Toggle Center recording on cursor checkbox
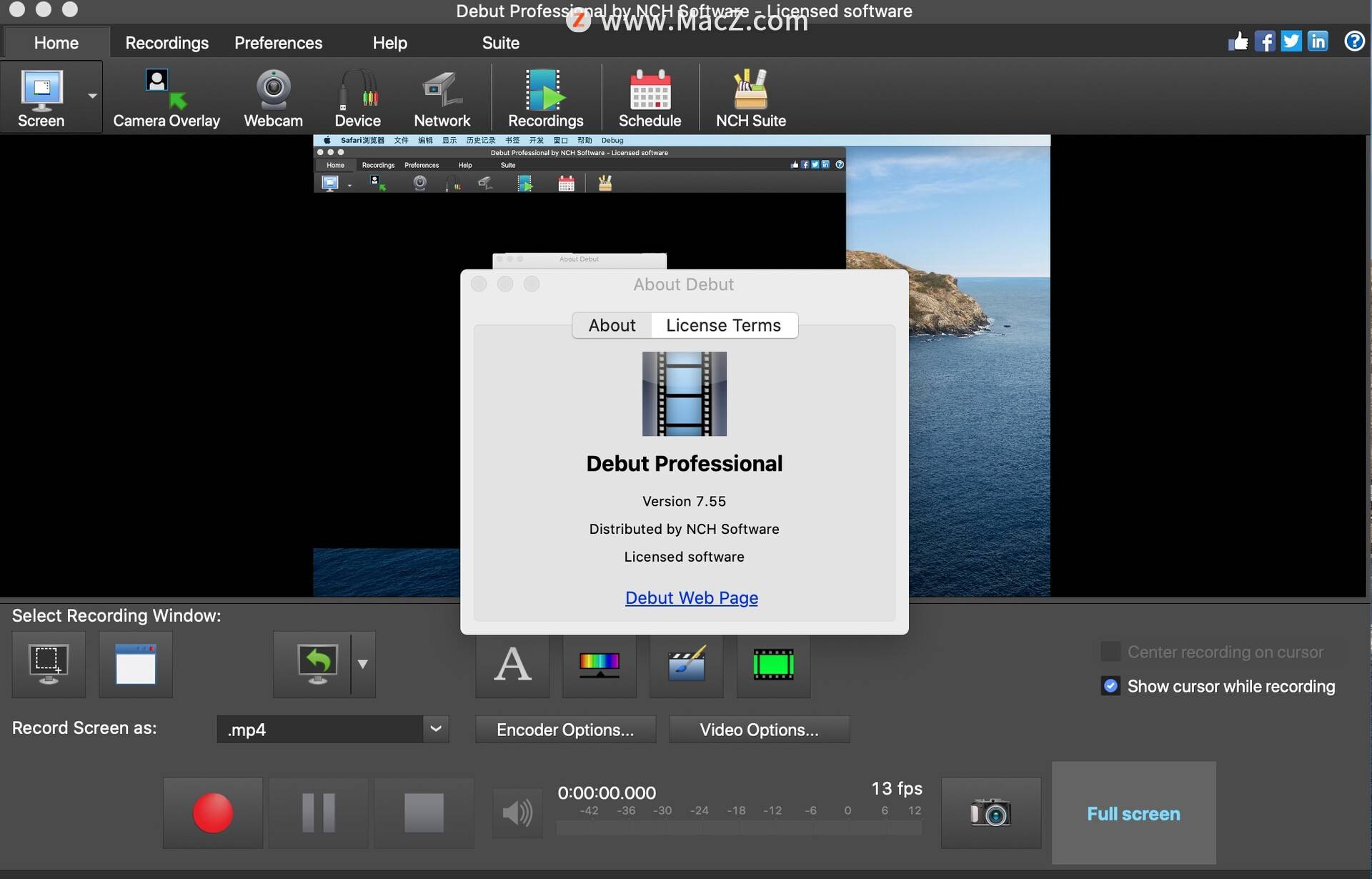 [1110, 652]
